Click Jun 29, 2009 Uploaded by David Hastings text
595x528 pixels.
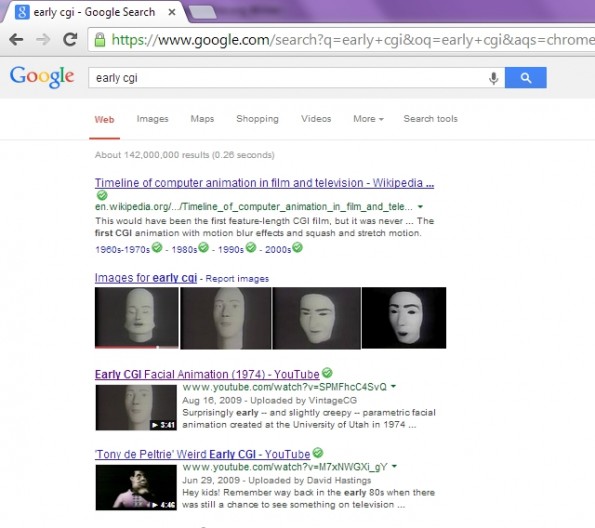[x=276, y=480]
